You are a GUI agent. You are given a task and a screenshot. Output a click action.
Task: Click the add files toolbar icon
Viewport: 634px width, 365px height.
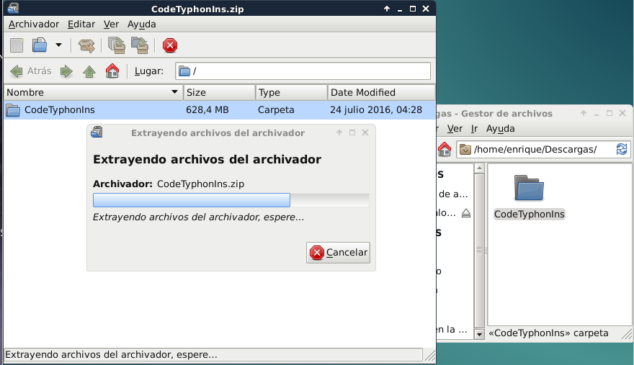pos(116,45)
